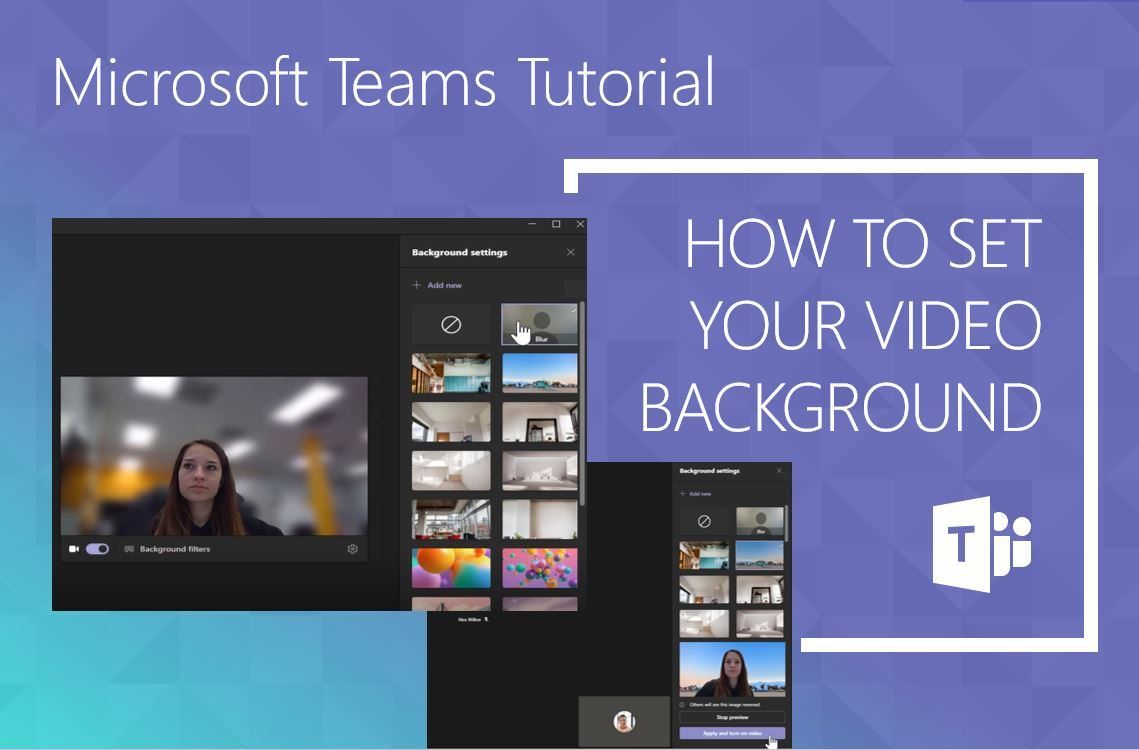Click info icon beside 'Others will see this image'
The image size is (1139, 750).
pos(682,705)
